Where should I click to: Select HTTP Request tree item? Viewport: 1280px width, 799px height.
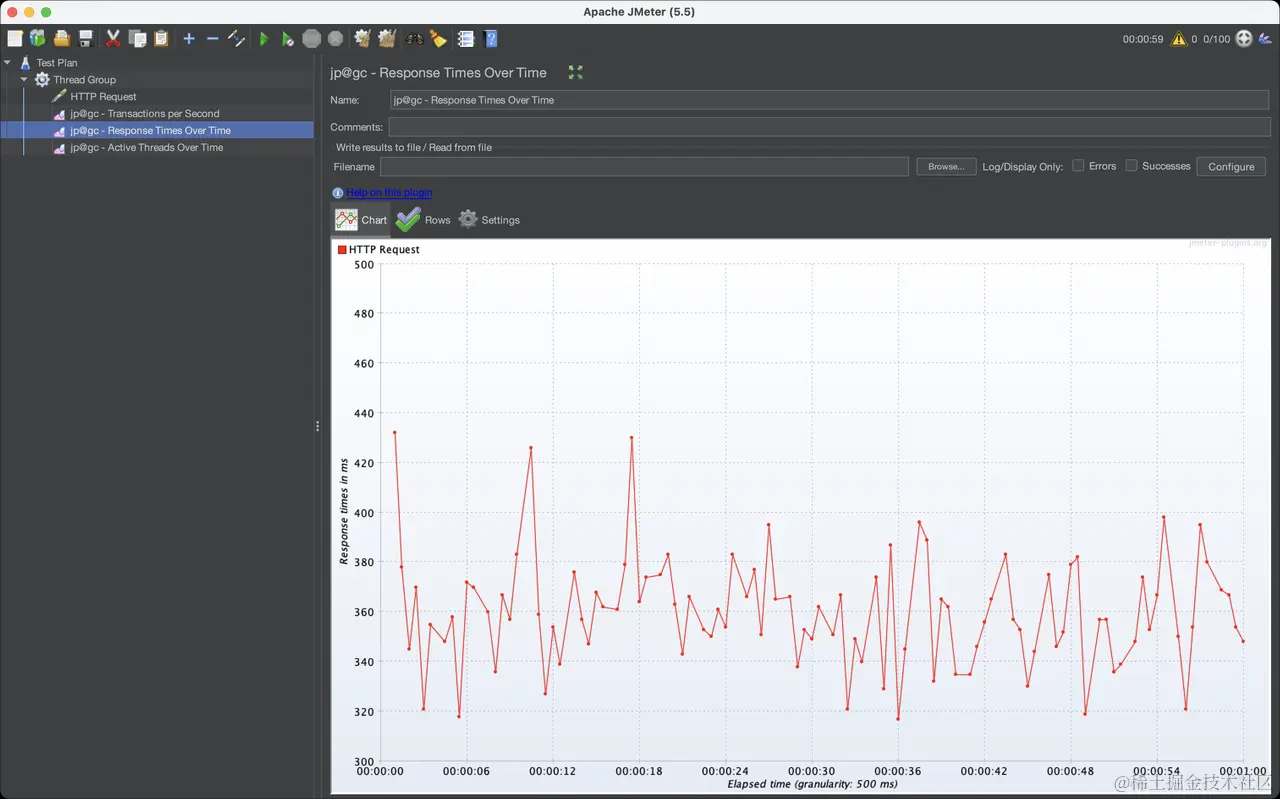pyautogui.click(x=104, y=97)
